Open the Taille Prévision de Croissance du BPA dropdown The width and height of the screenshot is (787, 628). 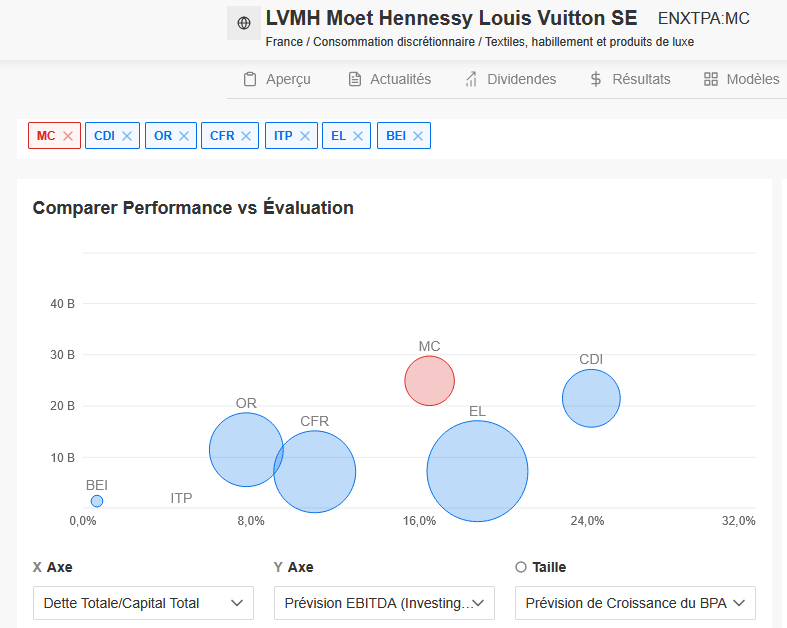point(635,603)
